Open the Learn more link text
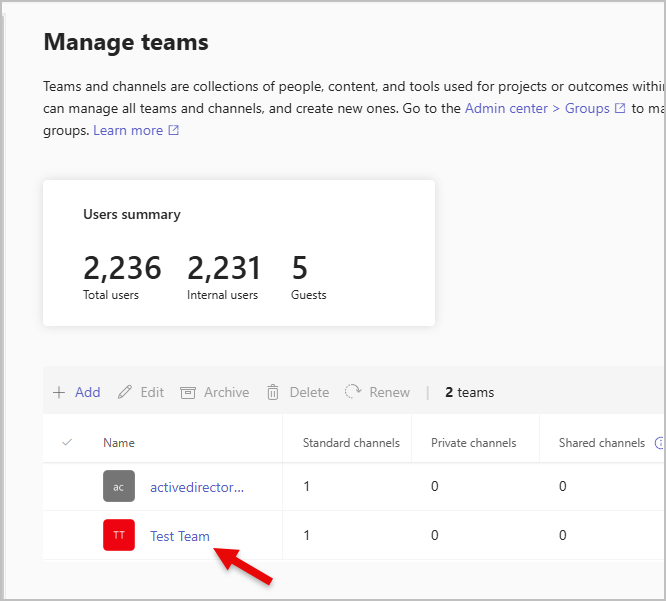The width and height of the screenshot is (666, 601). (x=128, y=131)
